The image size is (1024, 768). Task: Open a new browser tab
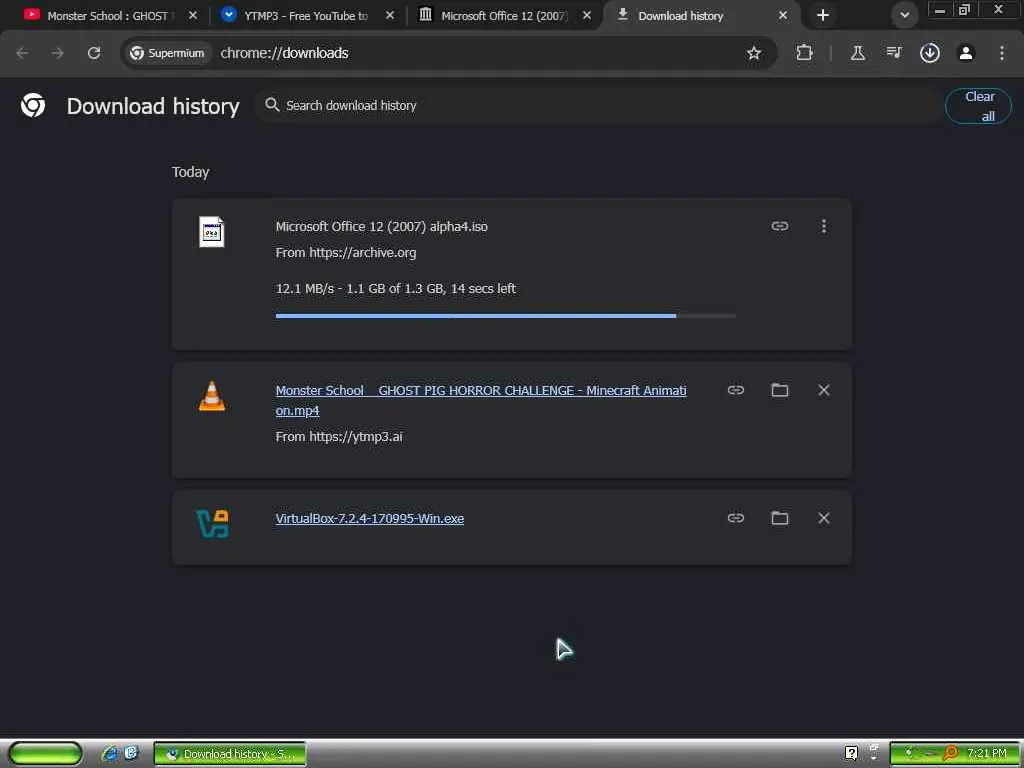pos(823,15)
